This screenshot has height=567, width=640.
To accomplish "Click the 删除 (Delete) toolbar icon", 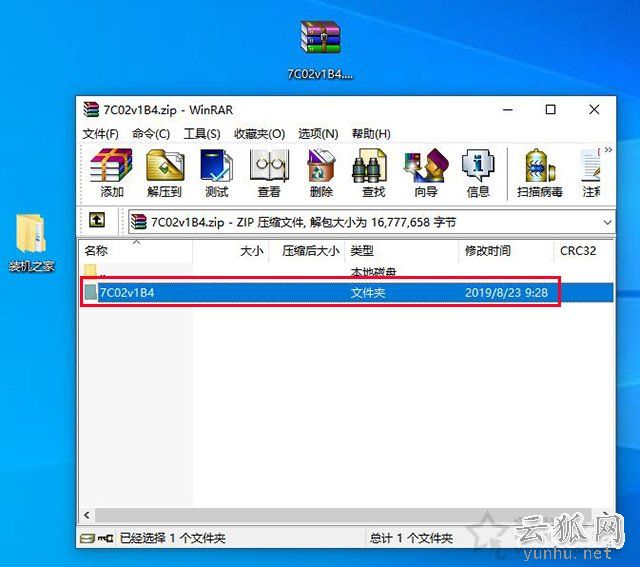I will coord(321,173).
